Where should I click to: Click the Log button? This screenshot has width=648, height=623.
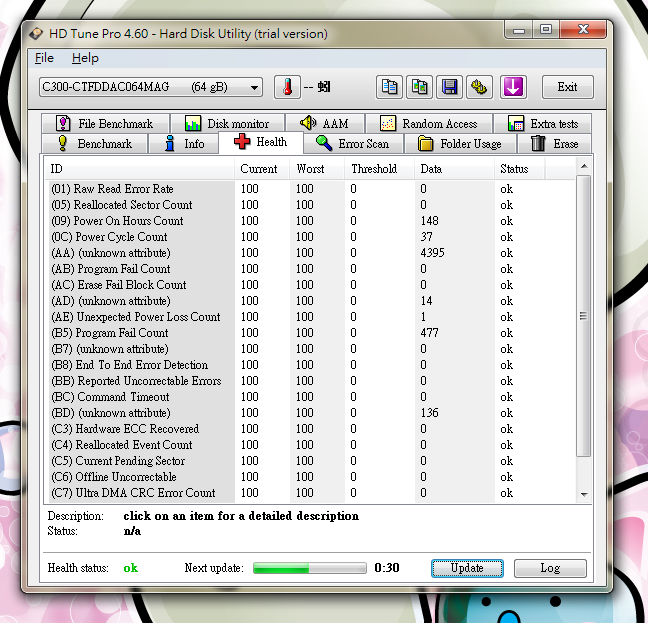click(550, 568)
